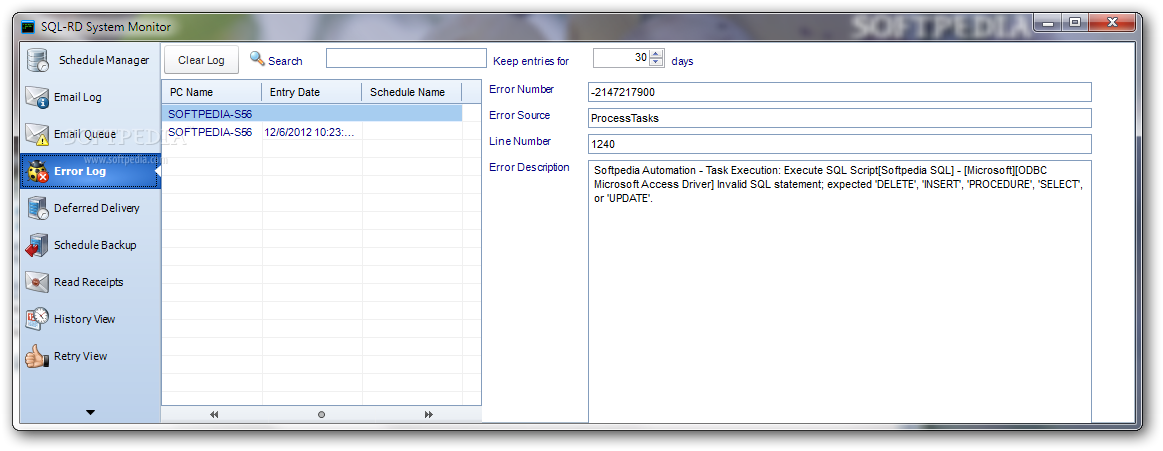Screen dimensions: 1163x451
Task: Open Retry View label in sidebar
Action: [x=81, y=357]
